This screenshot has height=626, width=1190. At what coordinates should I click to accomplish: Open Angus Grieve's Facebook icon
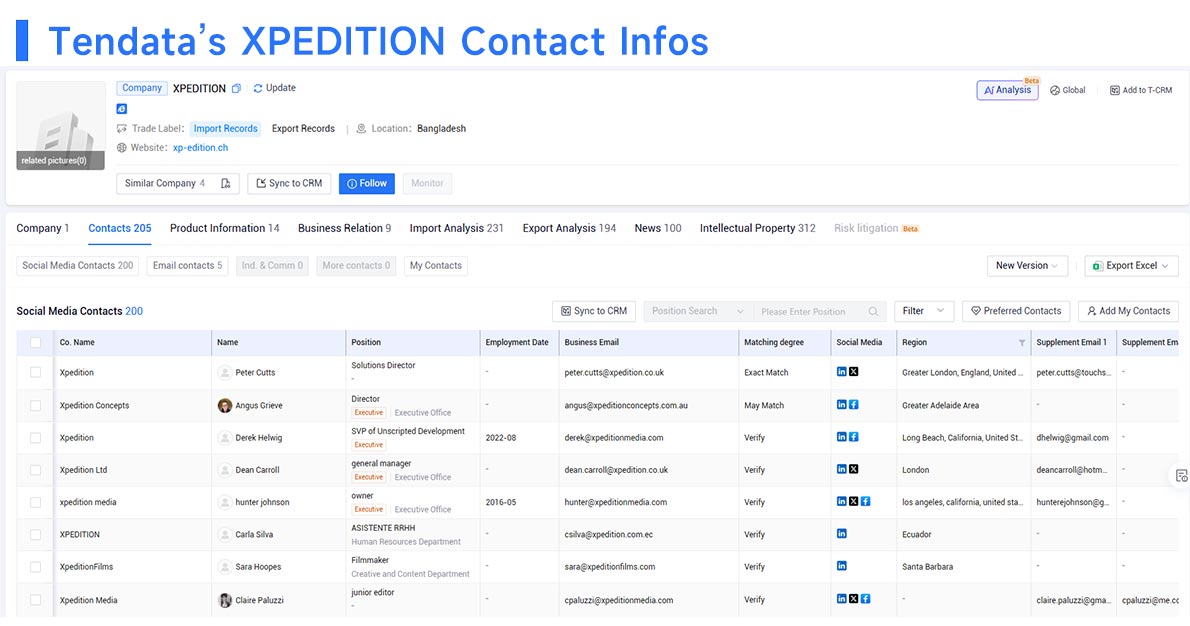pyautogui.click(x=854, y=404)
